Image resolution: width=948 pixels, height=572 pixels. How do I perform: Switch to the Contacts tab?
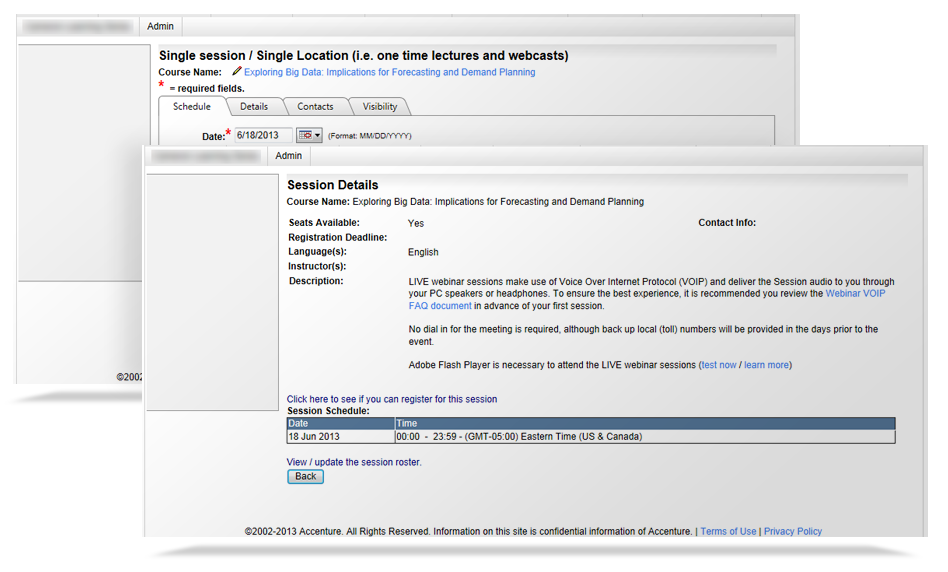tap(315, 106)
